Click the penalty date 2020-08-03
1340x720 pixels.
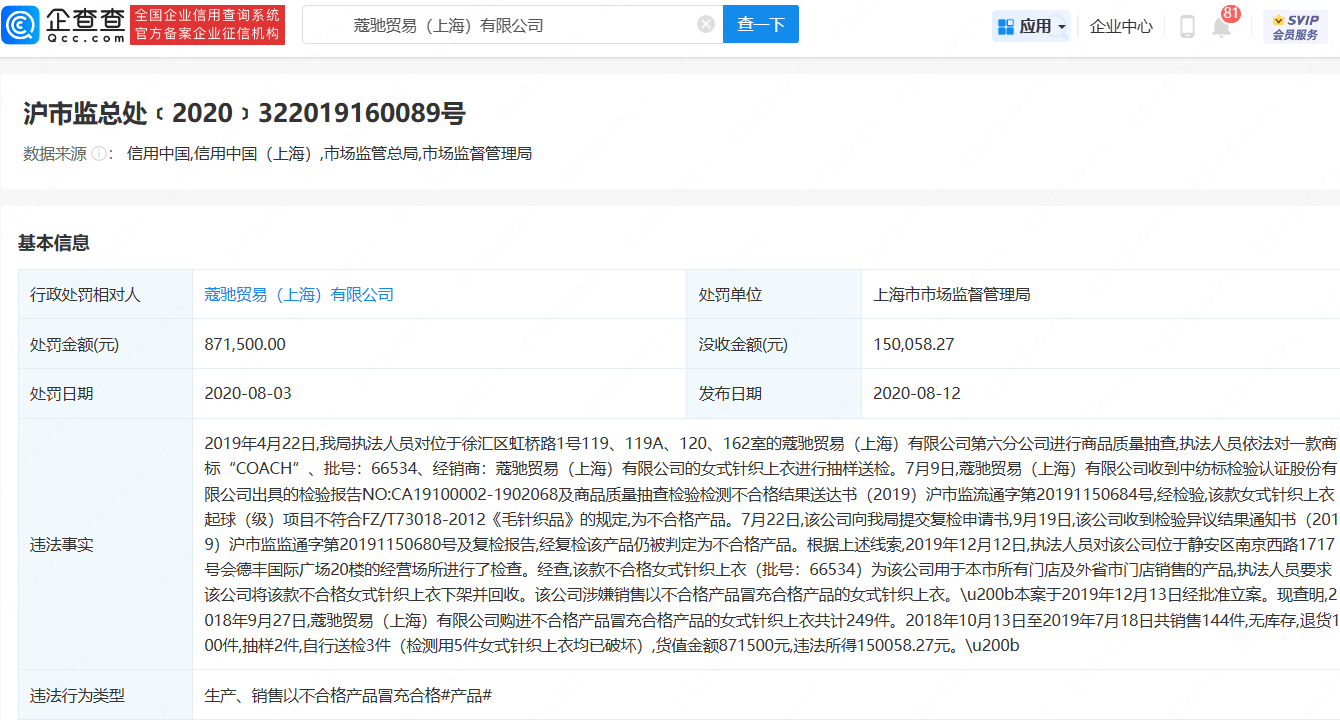[x=248, y=394]
